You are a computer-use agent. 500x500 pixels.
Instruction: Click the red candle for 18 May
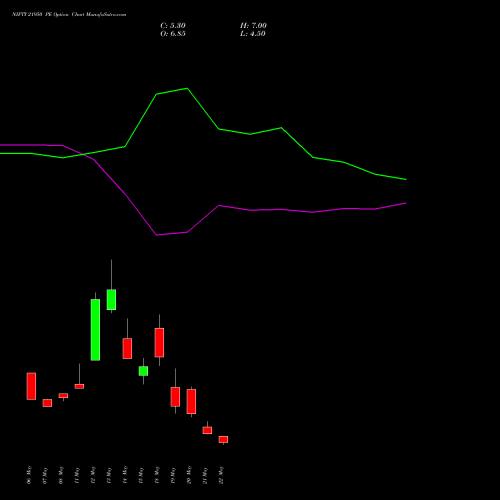159,343
